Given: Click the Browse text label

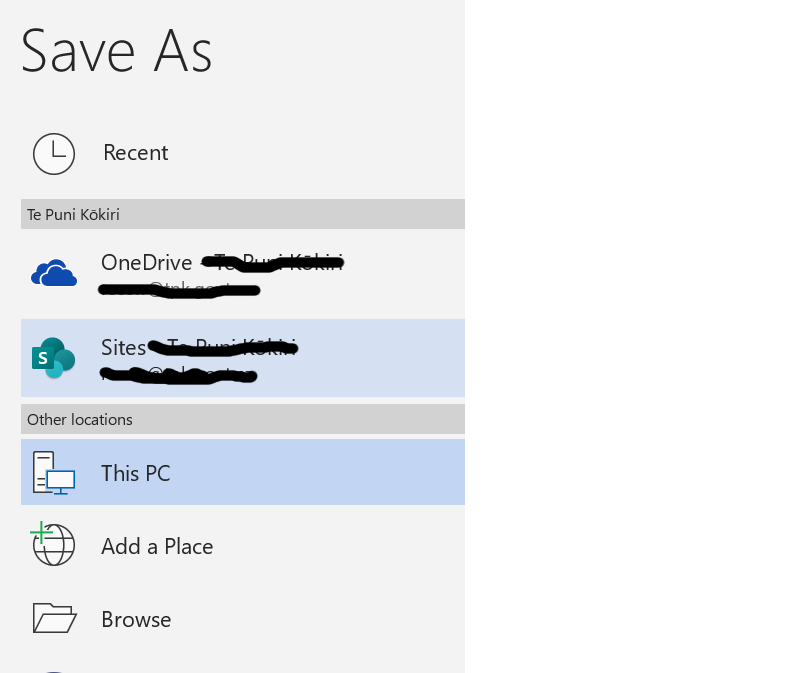Looking at the screenshot, I should pyautogui.click(x=136, y=619).
